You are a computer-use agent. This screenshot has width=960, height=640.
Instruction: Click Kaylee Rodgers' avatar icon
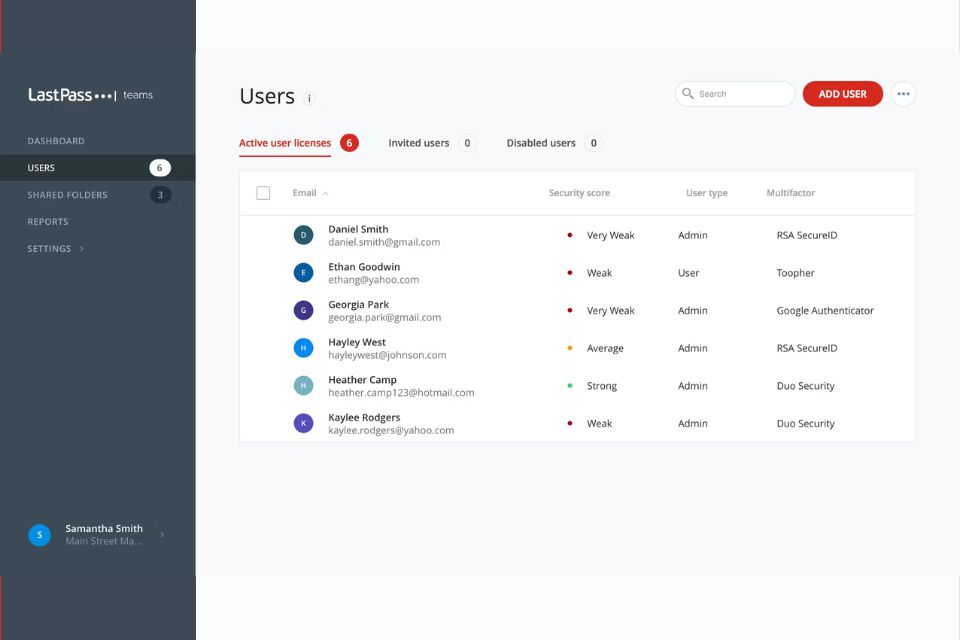click(303, 423)
